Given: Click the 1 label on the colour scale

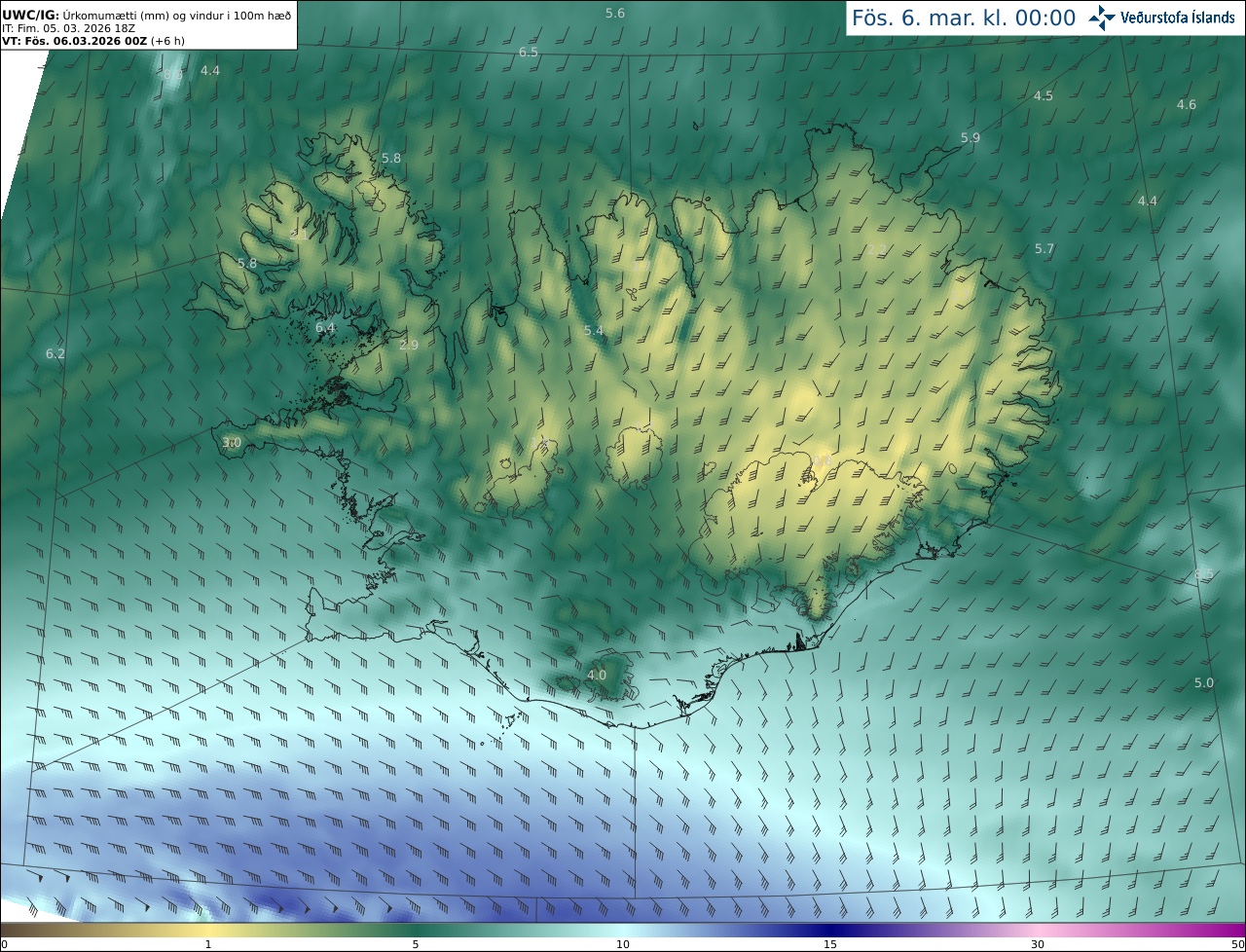Looking at the screenshot, I should (207, 944).
